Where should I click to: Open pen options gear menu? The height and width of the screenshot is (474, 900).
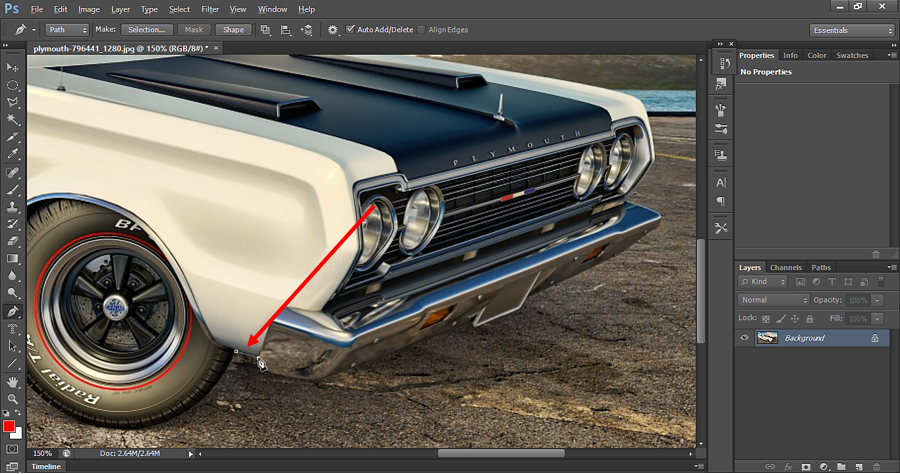[x=332, y=30]
